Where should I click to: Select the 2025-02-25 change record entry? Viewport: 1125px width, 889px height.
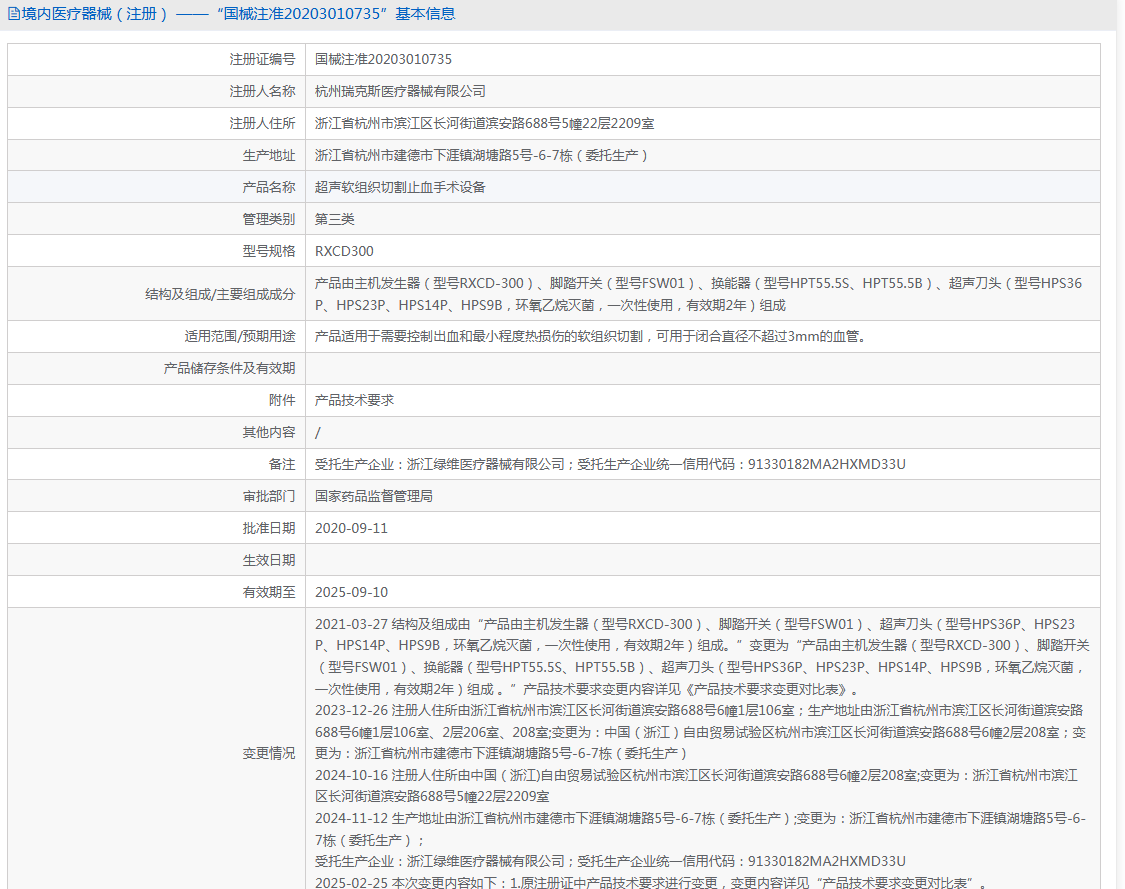tap(651, 882)
